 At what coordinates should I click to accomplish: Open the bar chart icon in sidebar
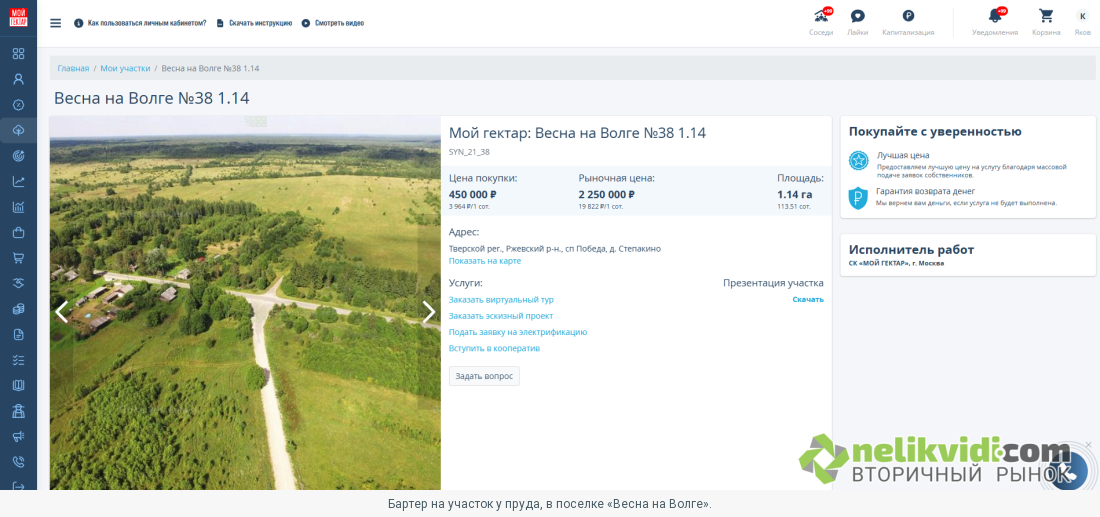point(18,207)
